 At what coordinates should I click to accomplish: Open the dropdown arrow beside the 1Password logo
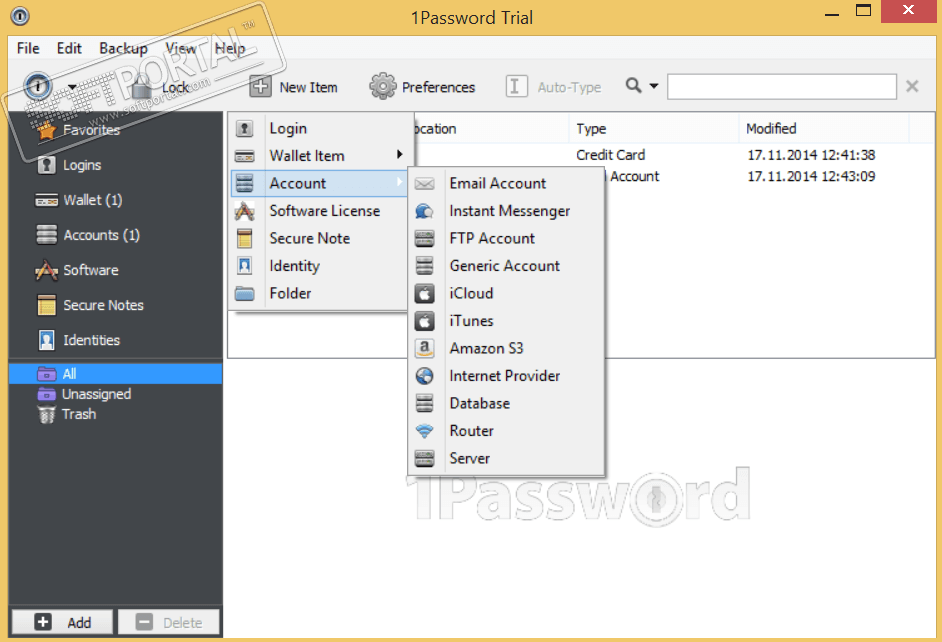72,87
